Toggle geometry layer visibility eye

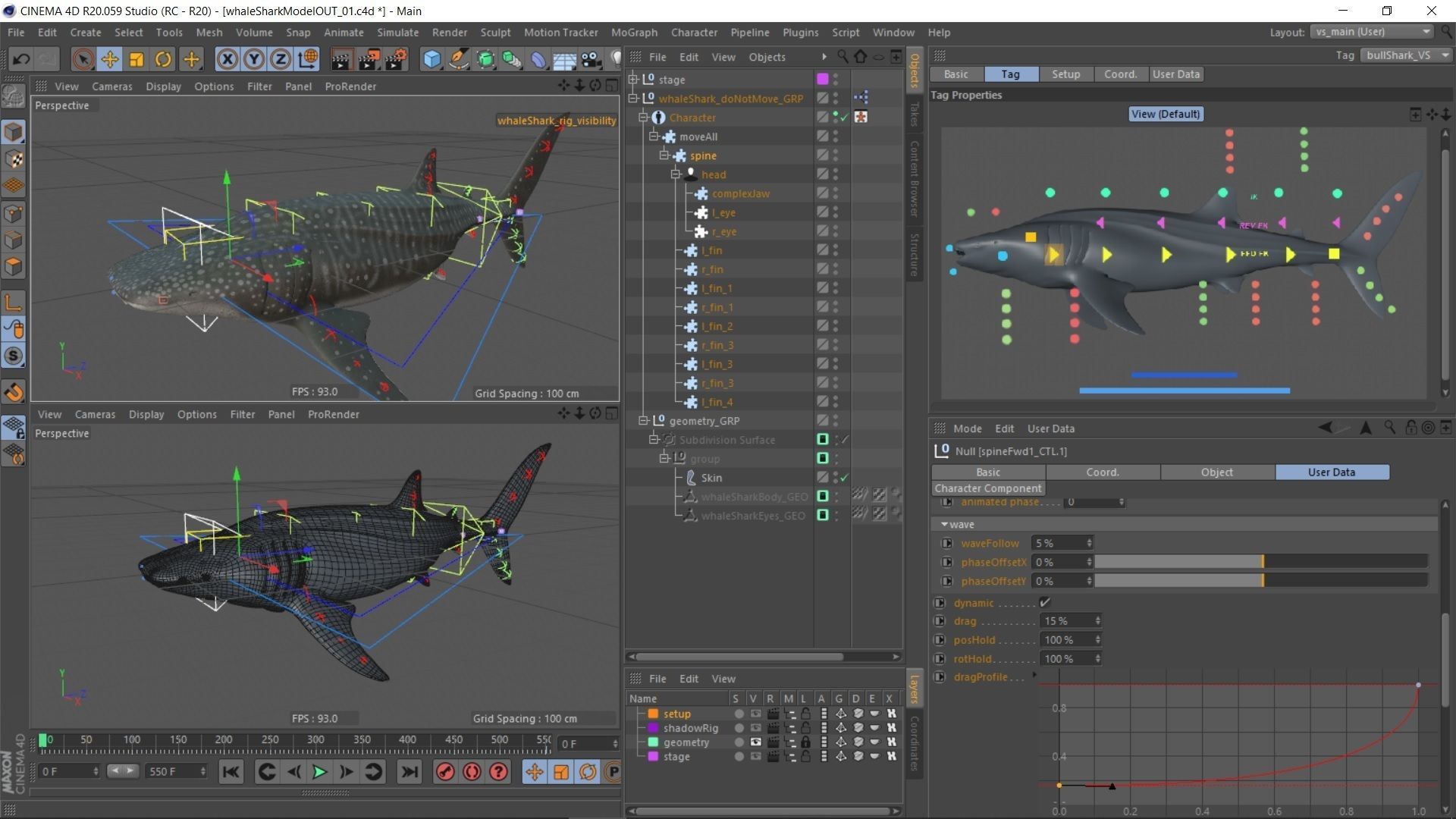[x=755, y=742]
